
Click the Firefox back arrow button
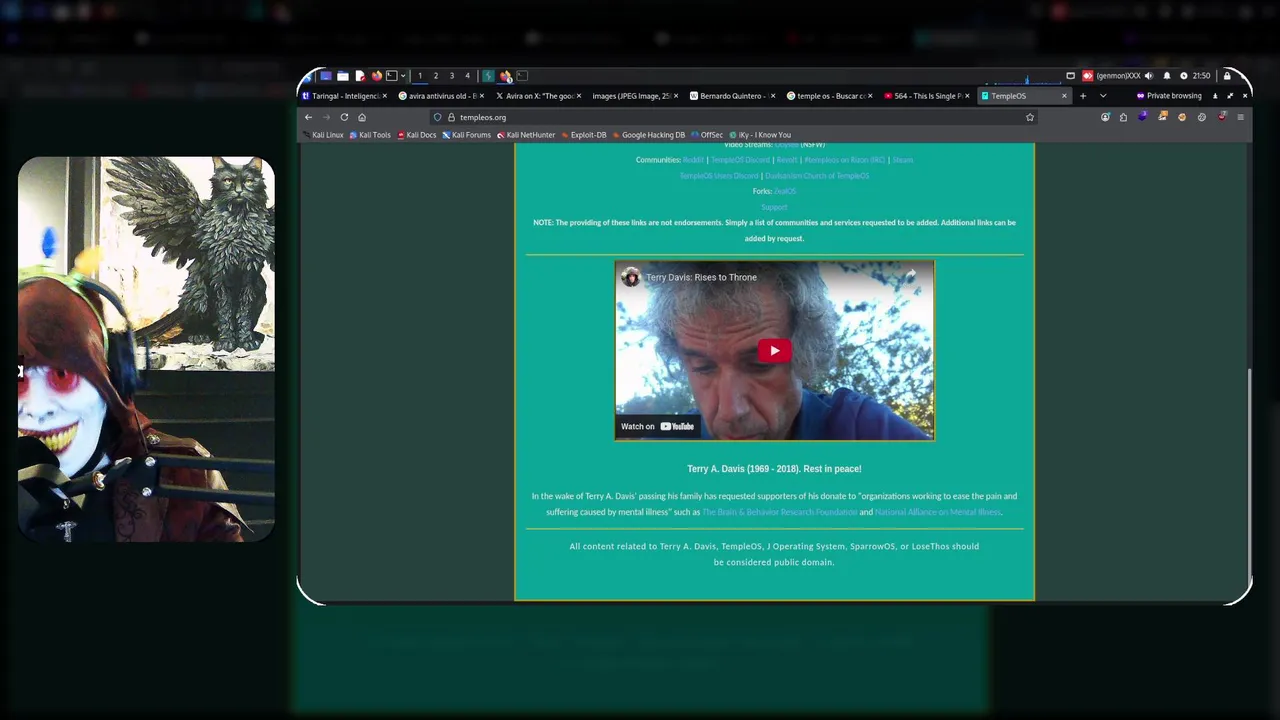click(309, 117)
